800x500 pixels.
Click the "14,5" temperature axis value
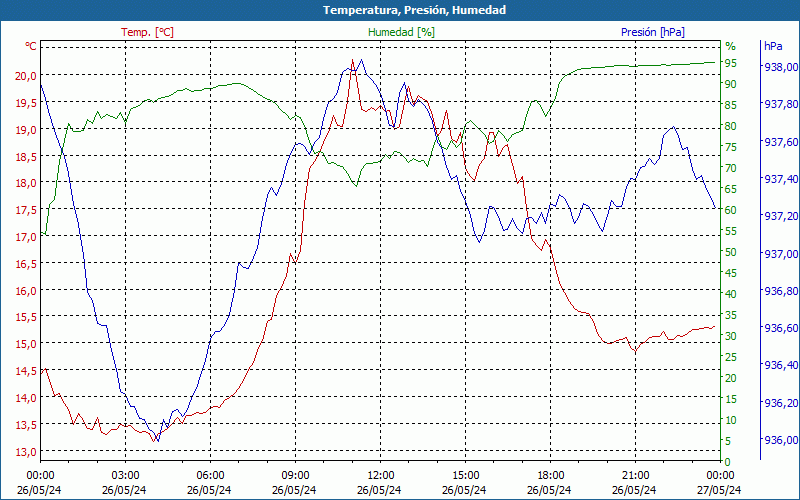point(26,371)
